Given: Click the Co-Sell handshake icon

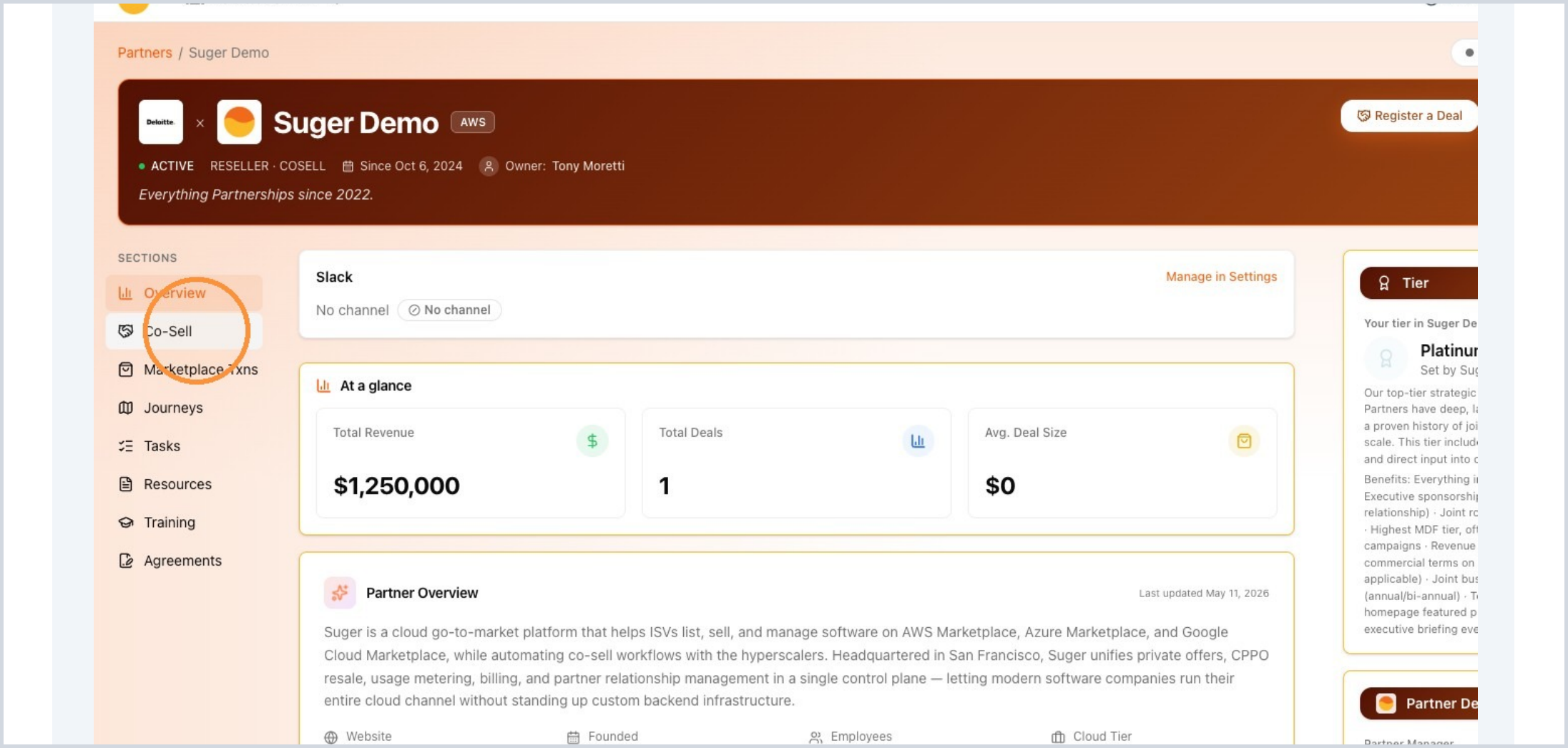Looking at the screenshot, I should (125, 331).
